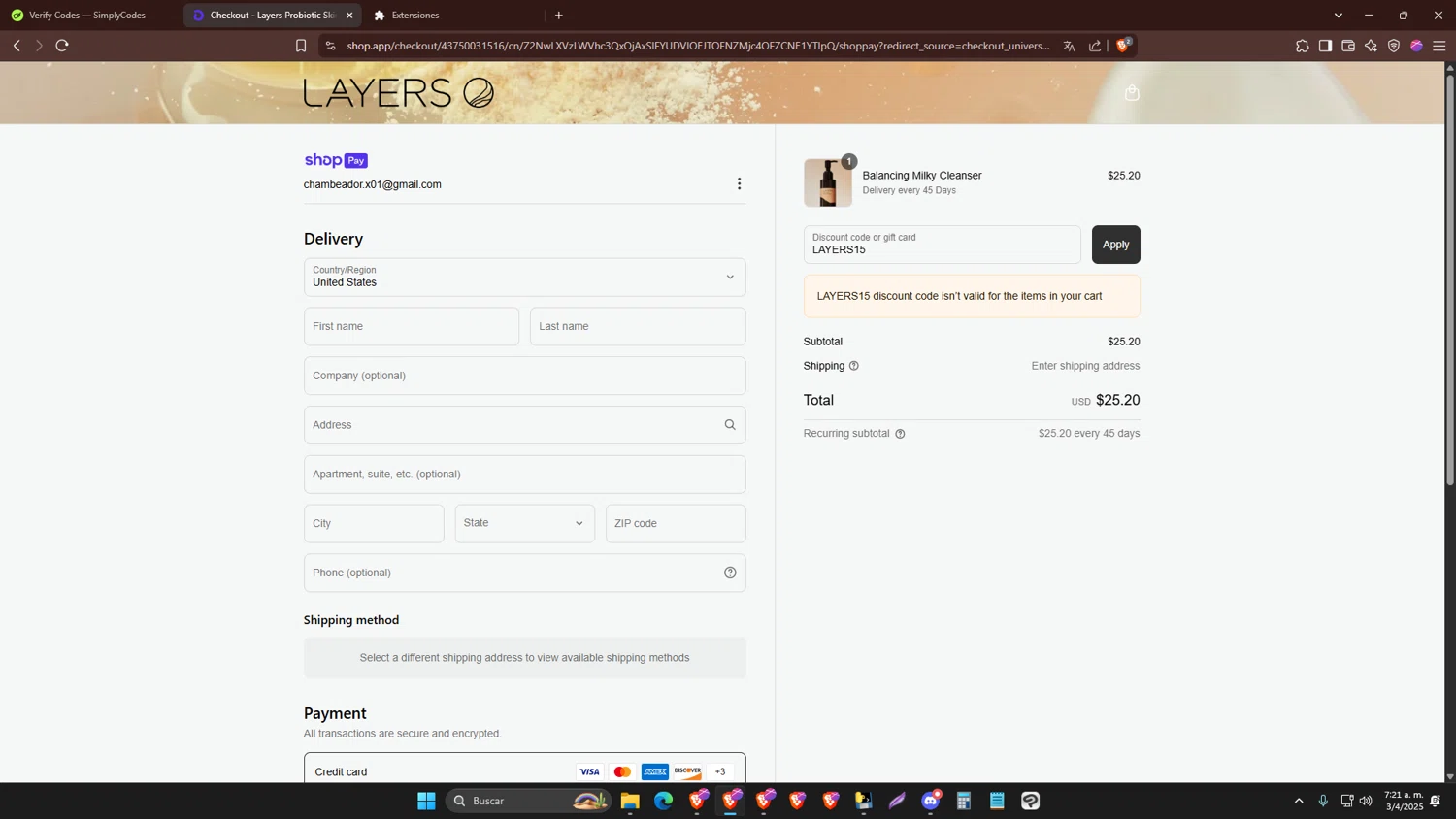Screen dimensions: 1456x819
Task: Reload the checkout page
Action: tap(62, 46)
